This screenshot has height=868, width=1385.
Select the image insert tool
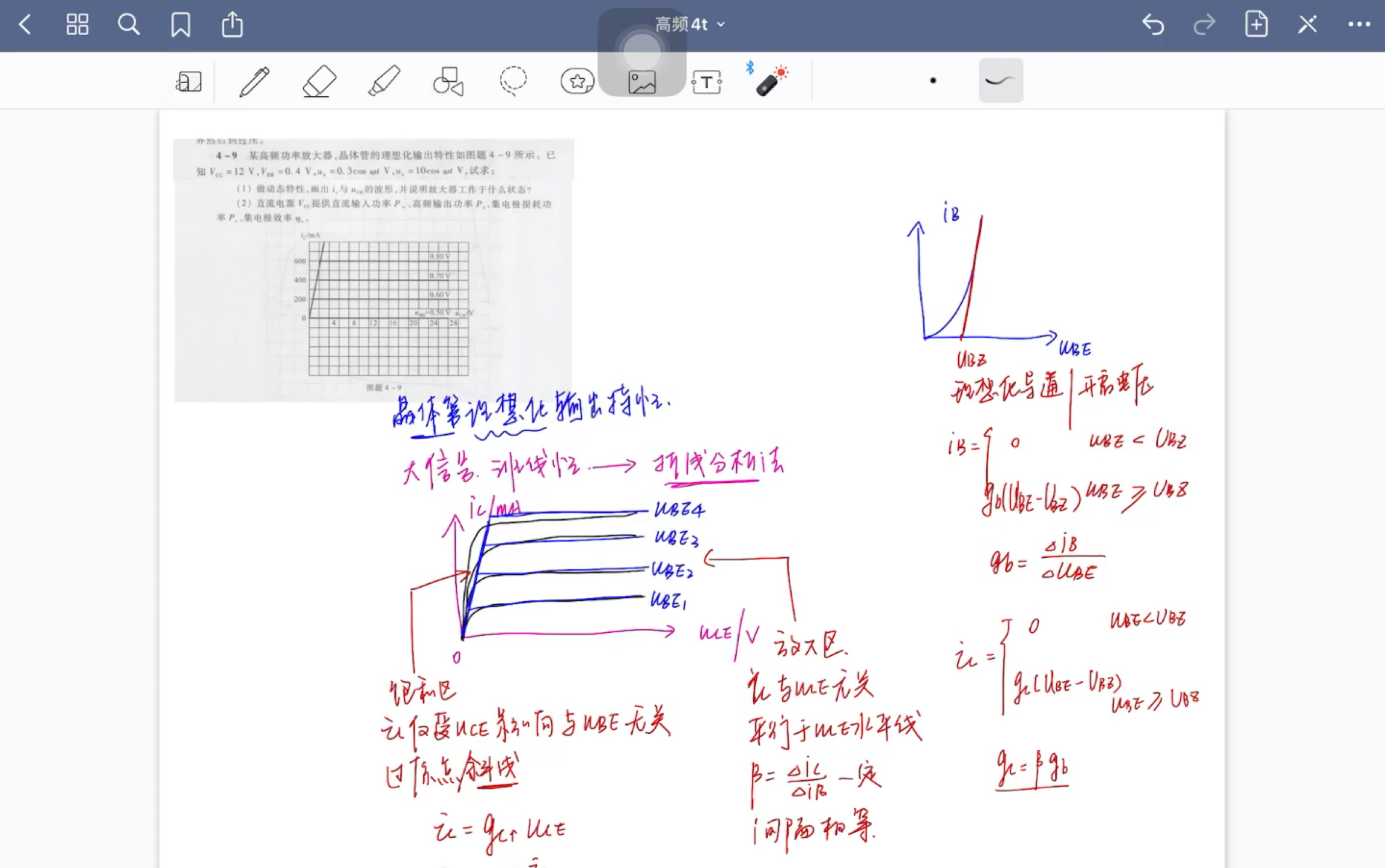pos(642,80)
